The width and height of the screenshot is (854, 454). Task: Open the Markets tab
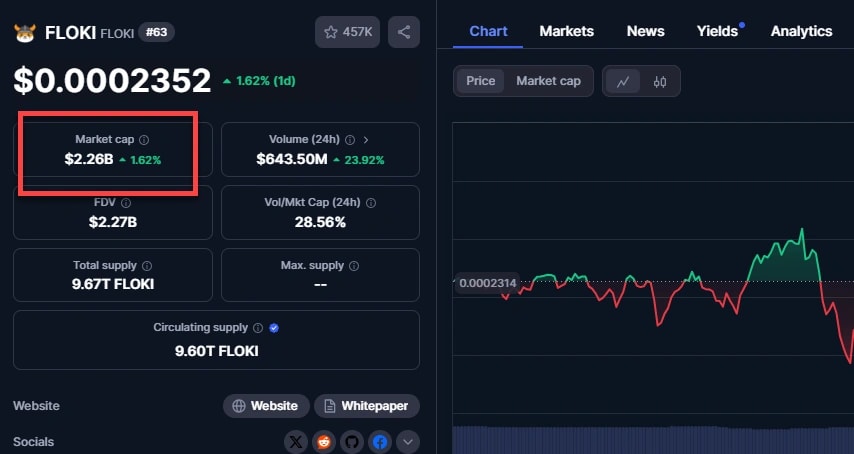coord(566,31)
